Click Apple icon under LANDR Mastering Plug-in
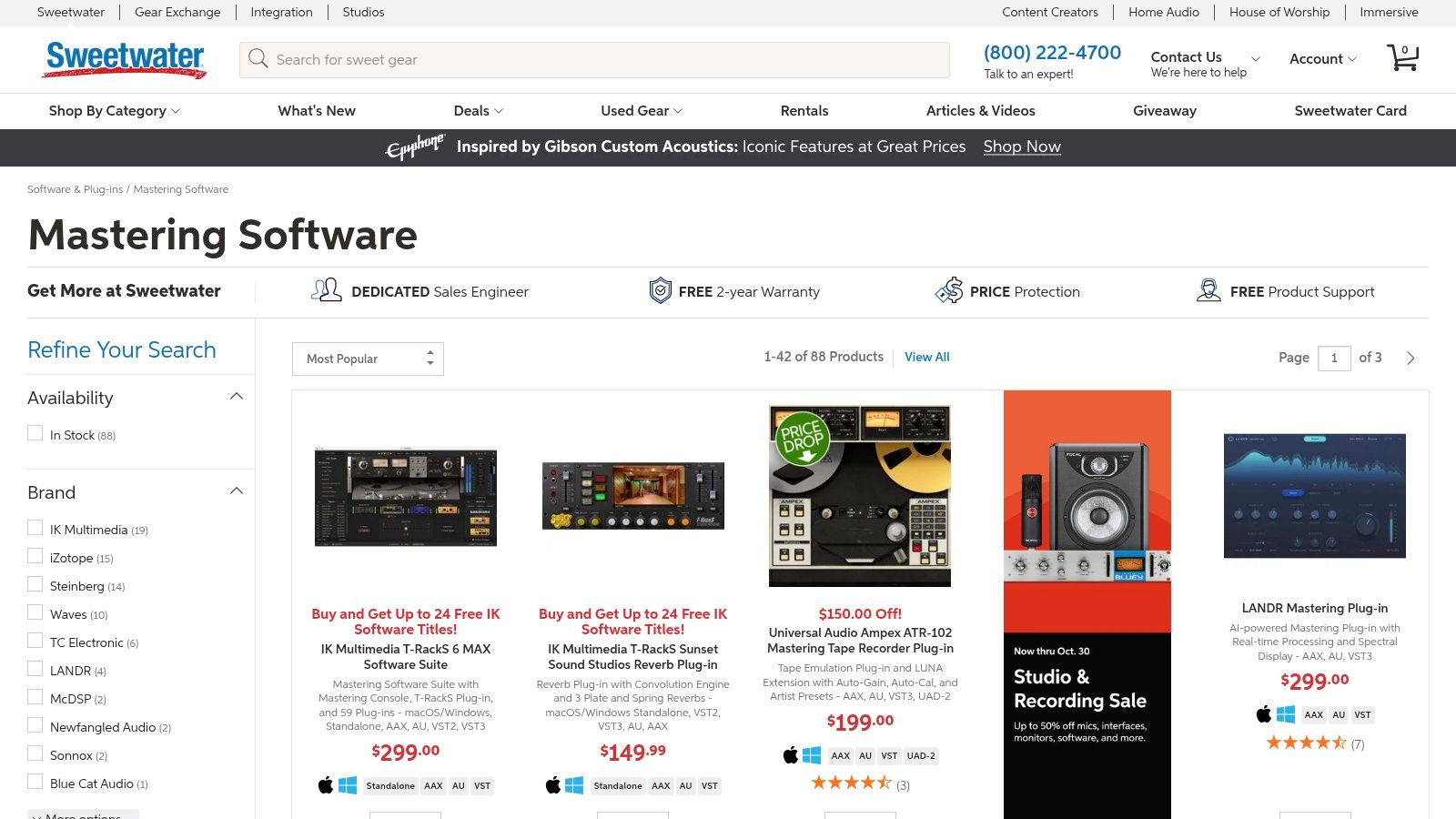 [1264, 714]
